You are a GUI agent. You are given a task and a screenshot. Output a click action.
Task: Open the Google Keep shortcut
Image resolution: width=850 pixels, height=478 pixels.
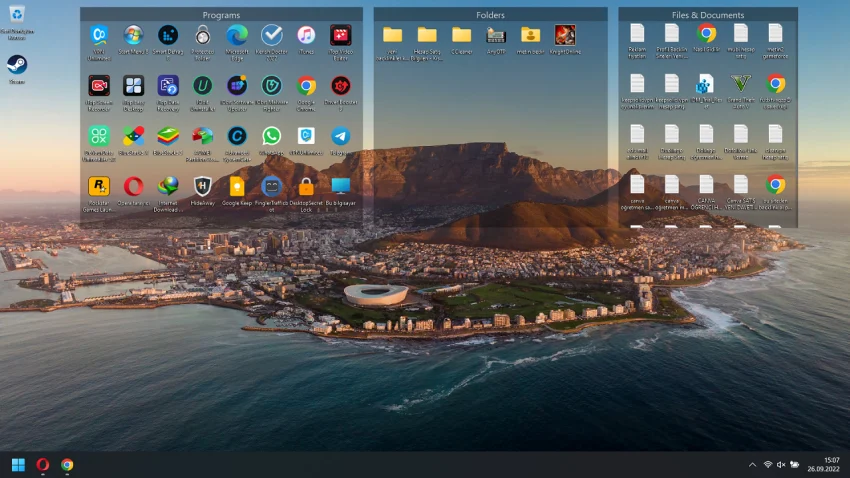click(237, 186)
